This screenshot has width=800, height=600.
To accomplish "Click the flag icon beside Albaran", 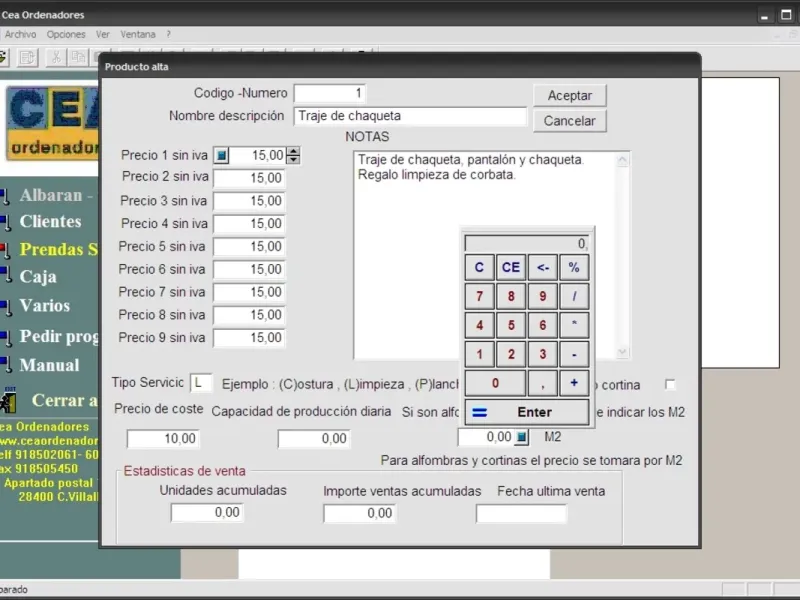I will pos(5,196).
